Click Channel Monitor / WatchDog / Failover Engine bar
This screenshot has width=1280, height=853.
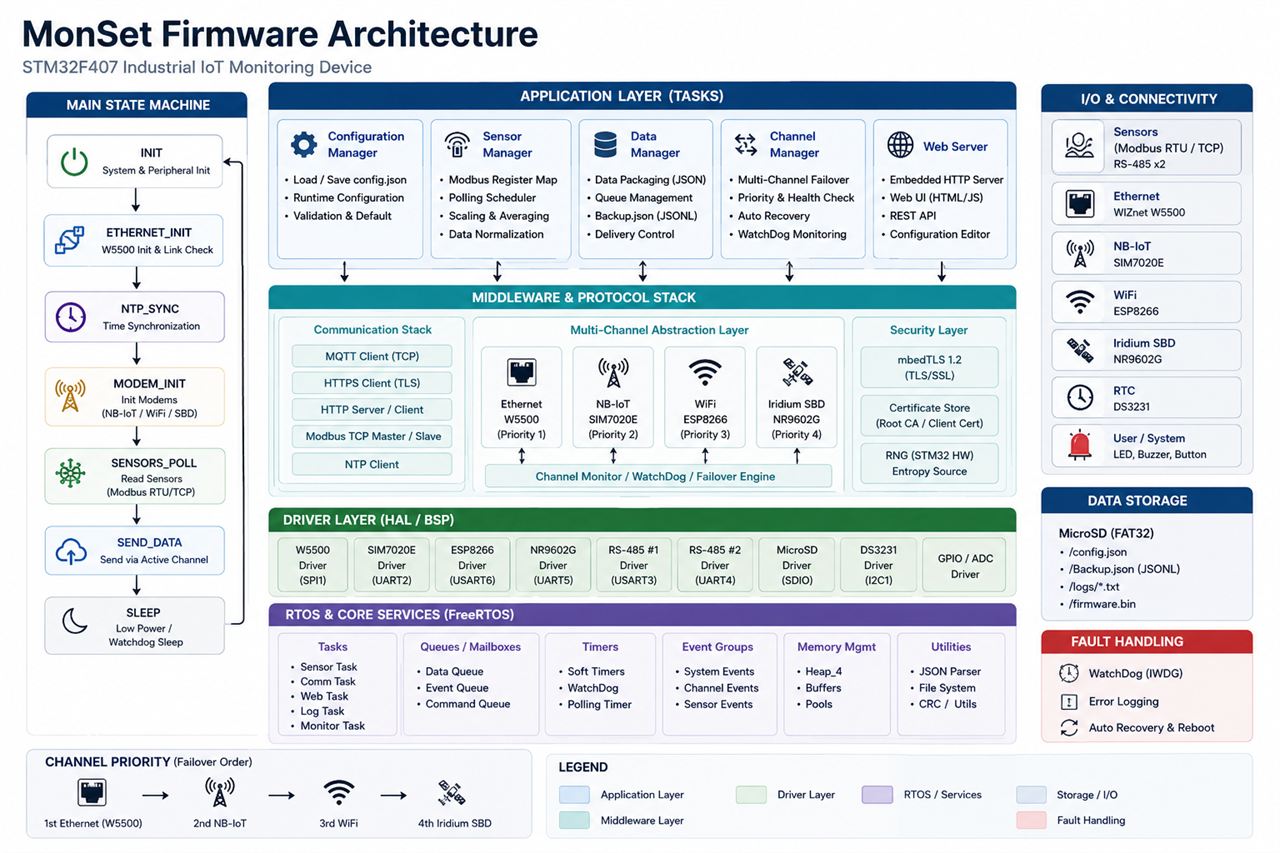click(x=658, y=476)
